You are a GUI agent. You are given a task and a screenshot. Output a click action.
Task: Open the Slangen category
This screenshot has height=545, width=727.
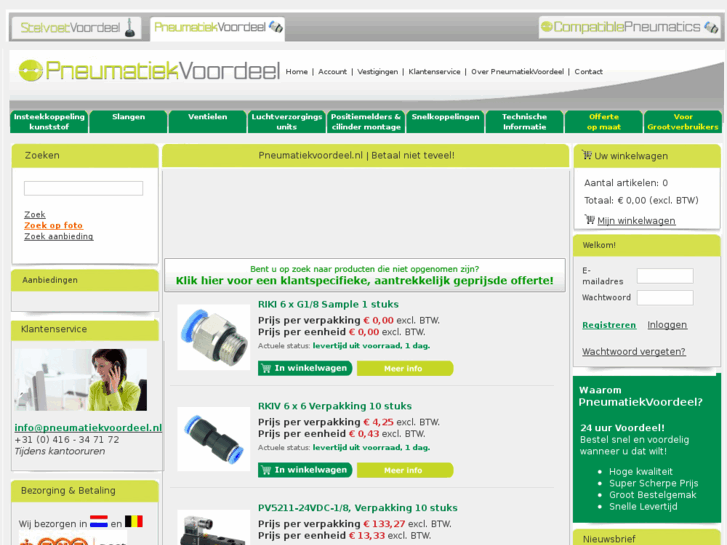pos(128,122)
